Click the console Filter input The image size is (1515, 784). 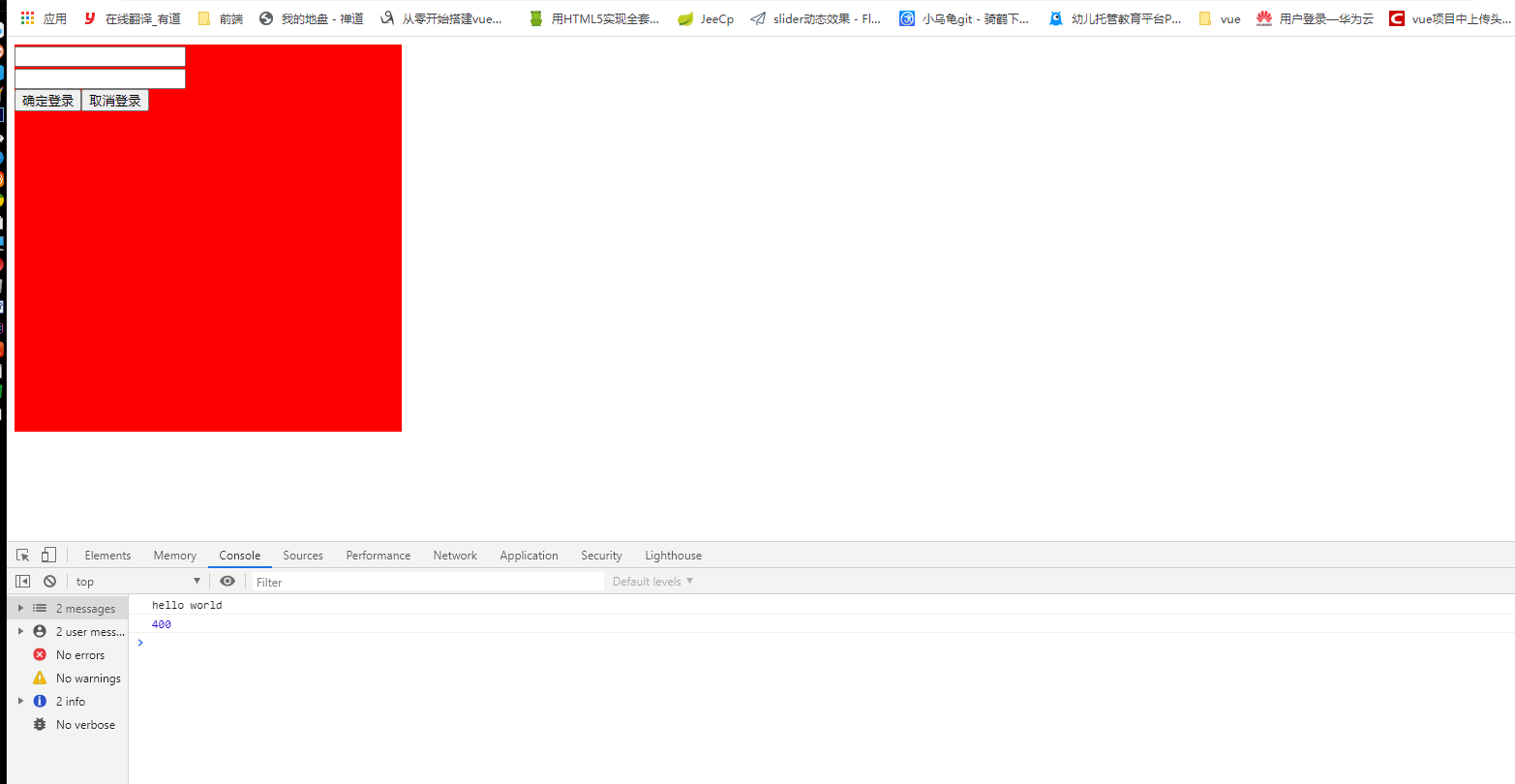click(428, 582)
